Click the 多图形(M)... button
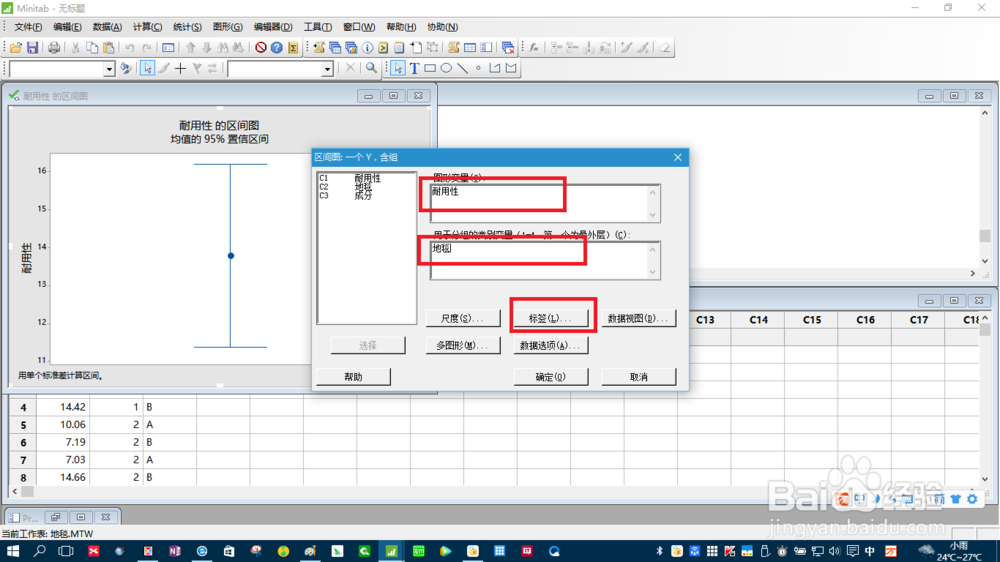The width and height of the screenshot is (1000, 562). (463, 345)
